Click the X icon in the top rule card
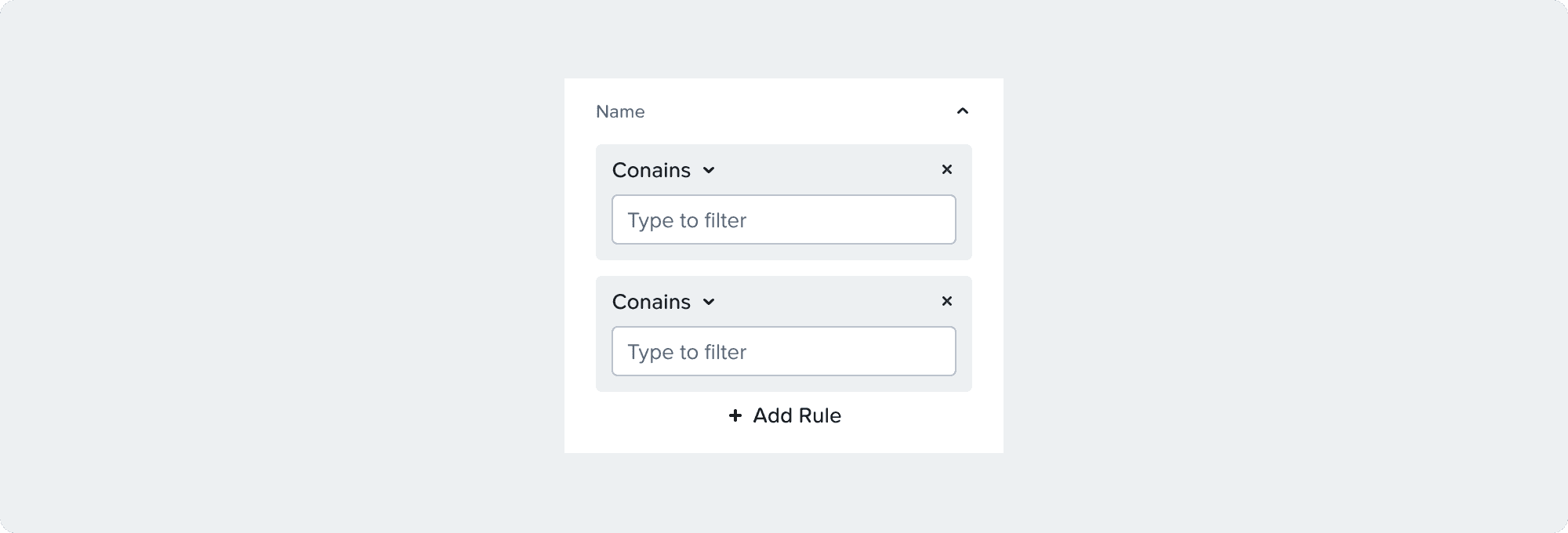Screen dimensions: 1568x533 point(947,169)
